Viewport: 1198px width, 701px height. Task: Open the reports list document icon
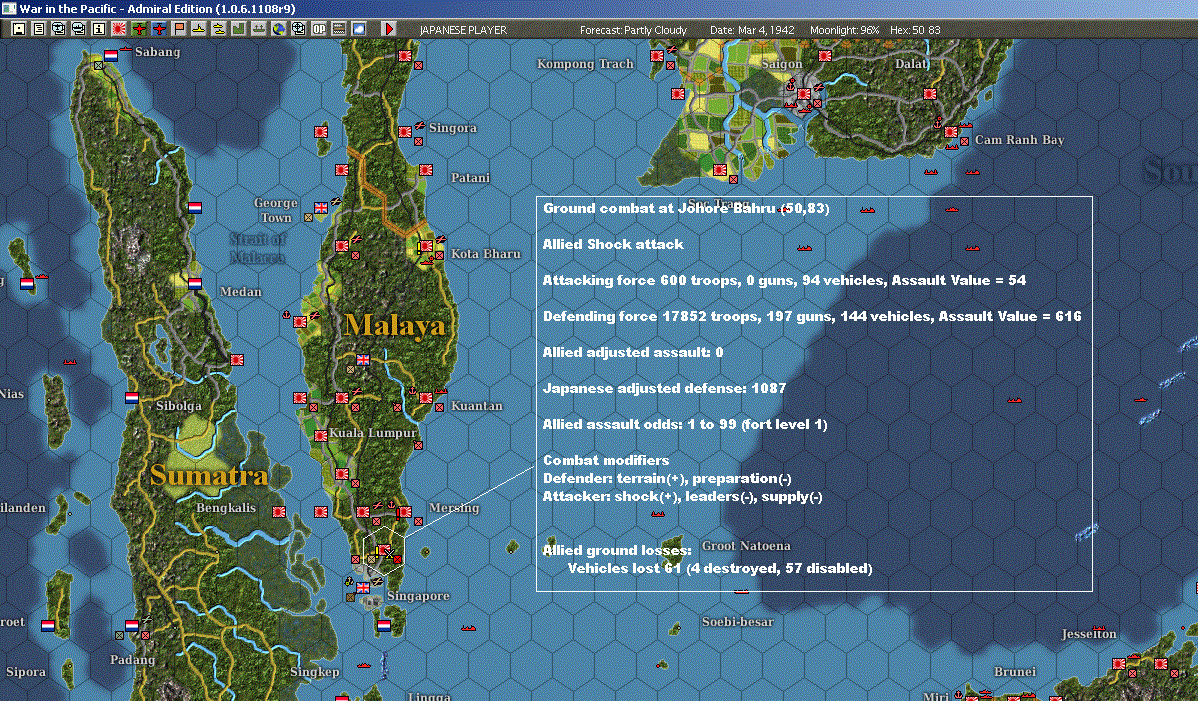coord(39,29)
